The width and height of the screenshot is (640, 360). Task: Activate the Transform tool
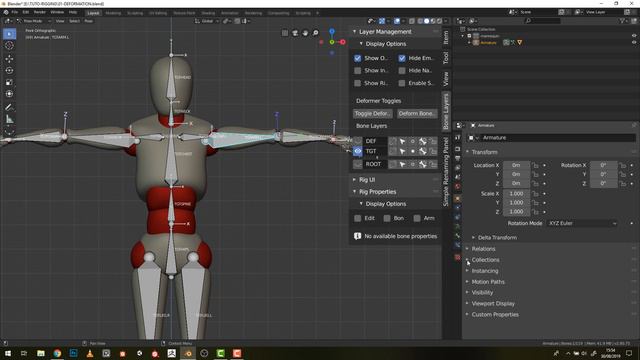click(x=9, y=94)
